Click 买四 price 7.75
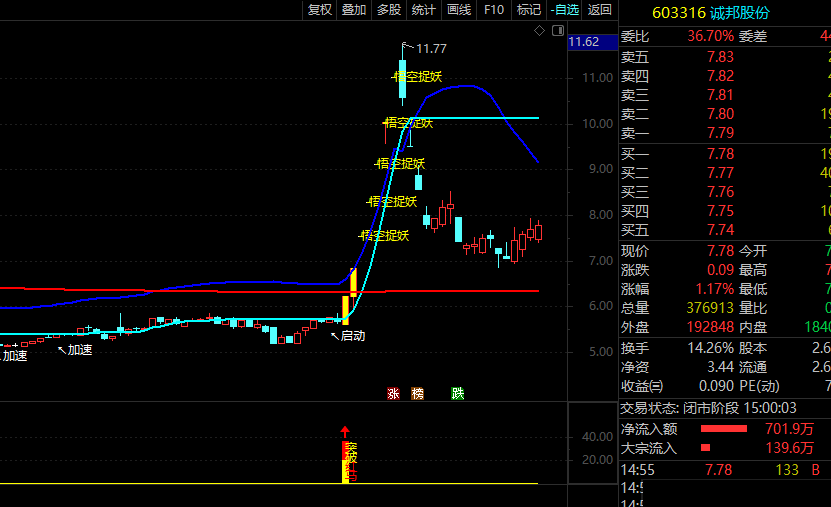The width and height of the screenshot is (831, 507). [x=720, y=211]
